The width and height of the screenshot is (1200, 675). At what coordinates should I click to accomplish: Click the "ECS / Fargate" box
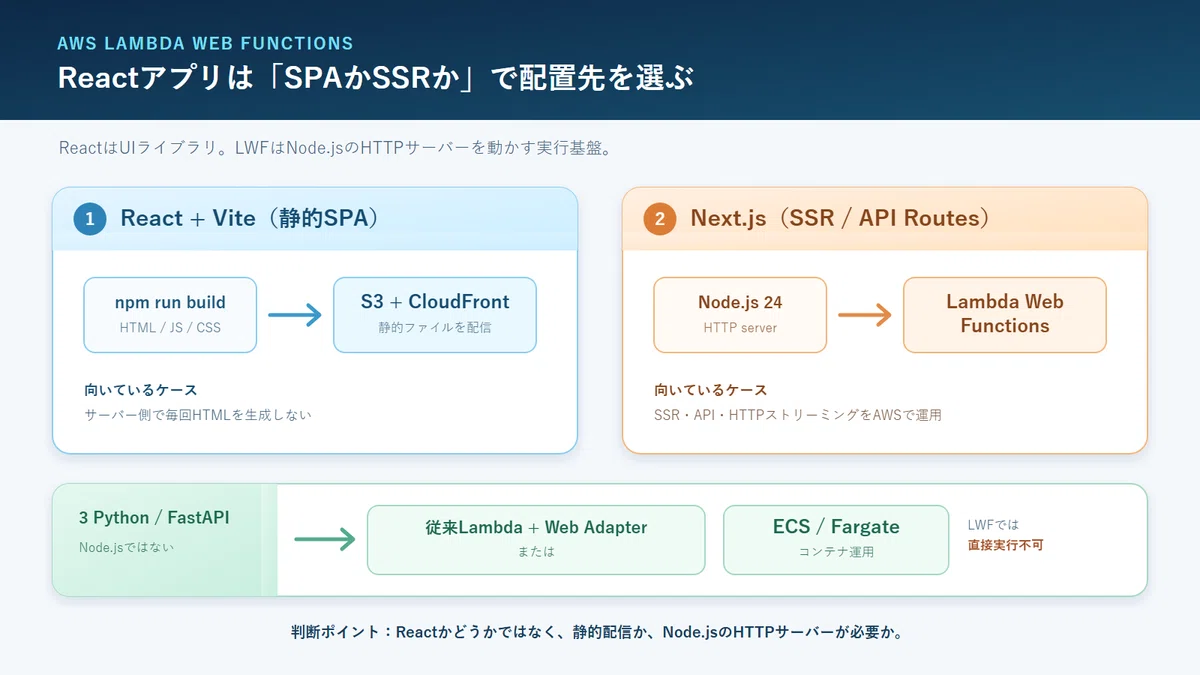coord(836,540)
